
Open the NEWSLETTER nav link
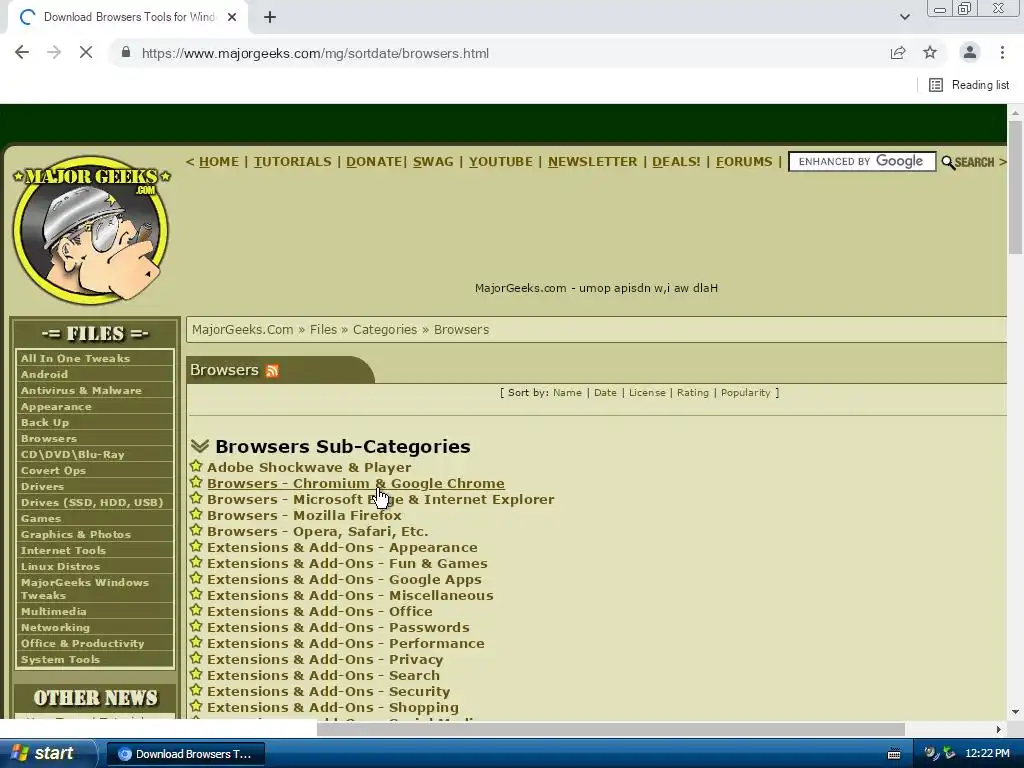pos(592,161)
